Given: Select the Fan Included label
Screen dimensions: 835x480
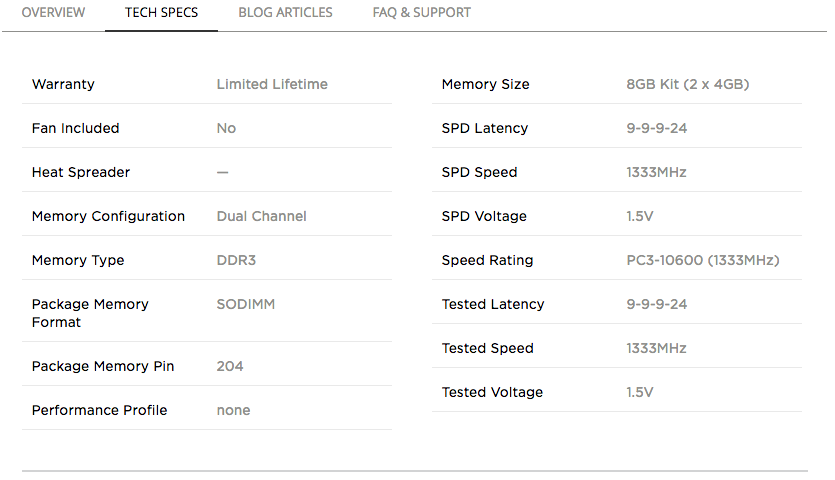Looking at the screenshot, I should pyautogui.click(x=75, y=128).
